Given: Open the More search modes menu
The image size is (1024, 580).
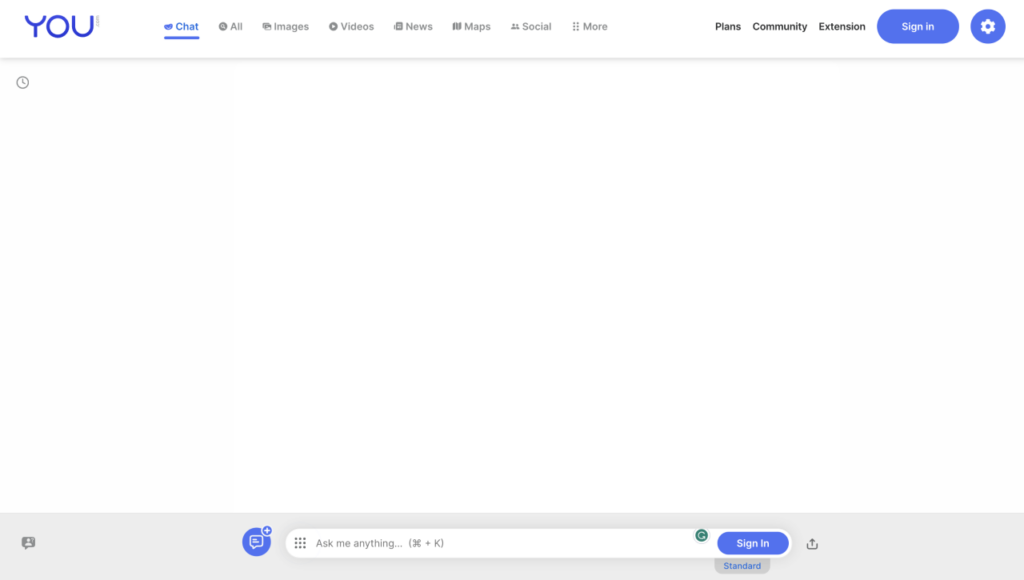Looking at the screenshot, I should coord(589,26).
